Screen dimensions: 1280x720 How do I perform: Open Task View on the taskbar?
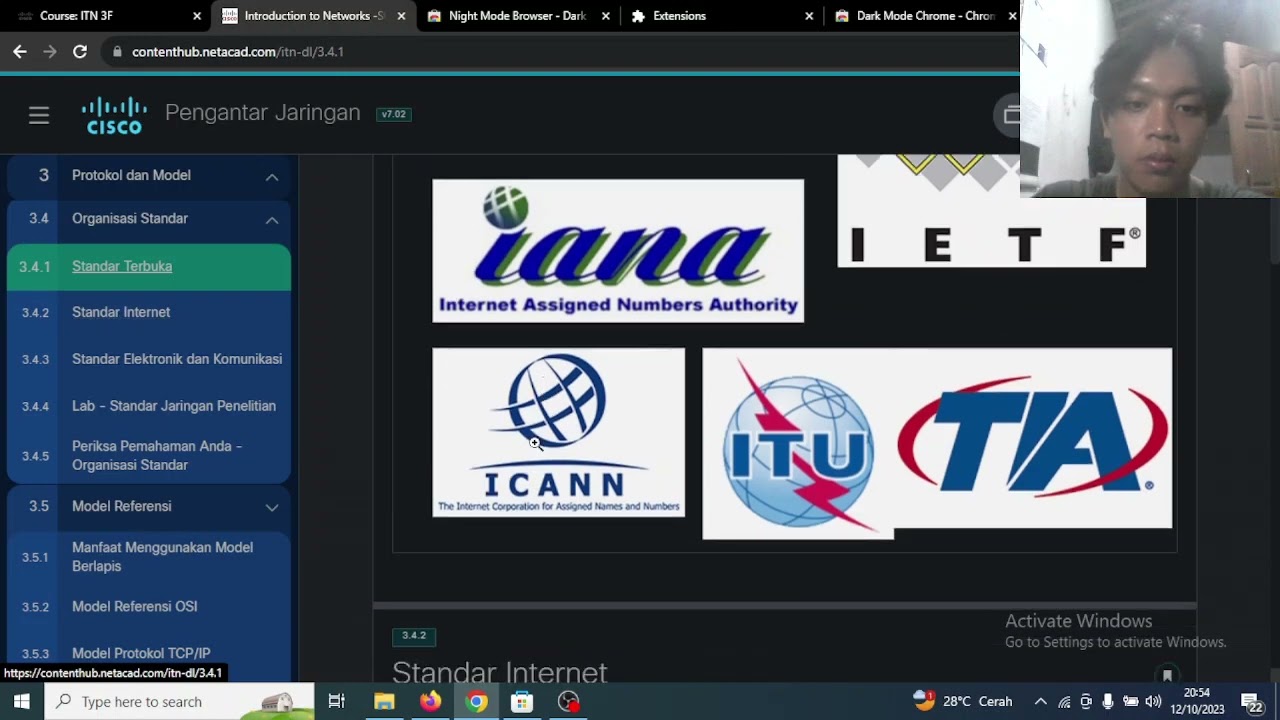tap(337, 702)
